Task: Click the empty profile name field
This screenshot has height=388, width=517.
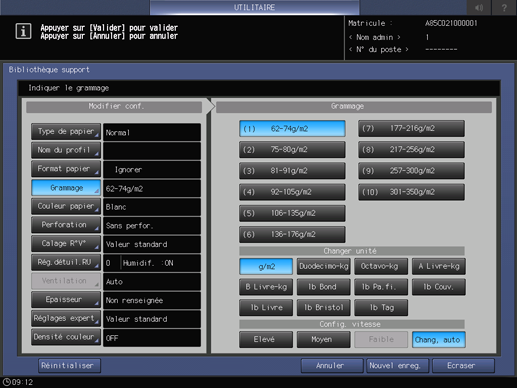Action: click(x=152, y=151)
